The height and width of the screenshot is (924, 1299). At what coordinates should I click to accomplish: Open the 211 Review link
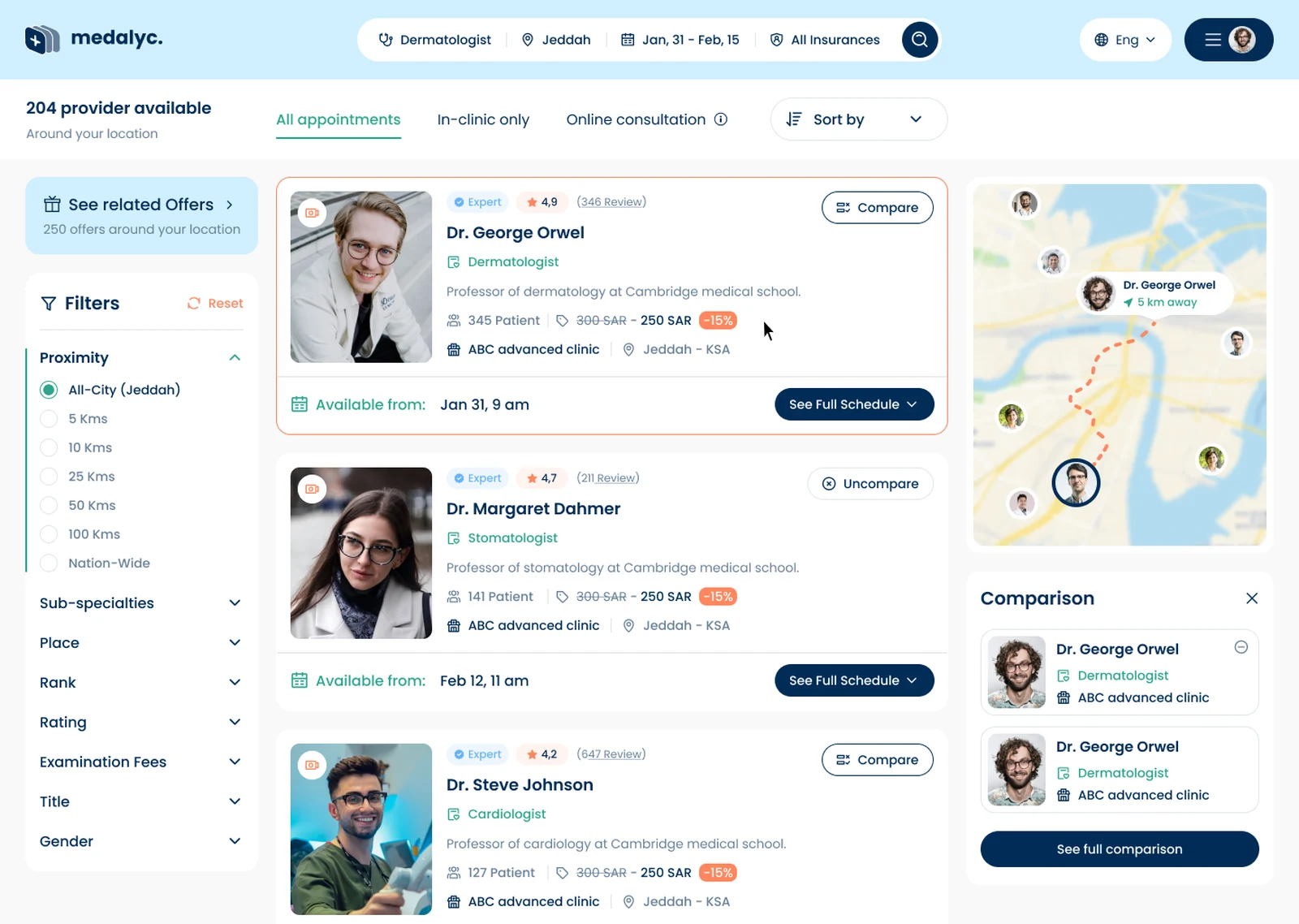pyautogui.click(x=608, y=478)
